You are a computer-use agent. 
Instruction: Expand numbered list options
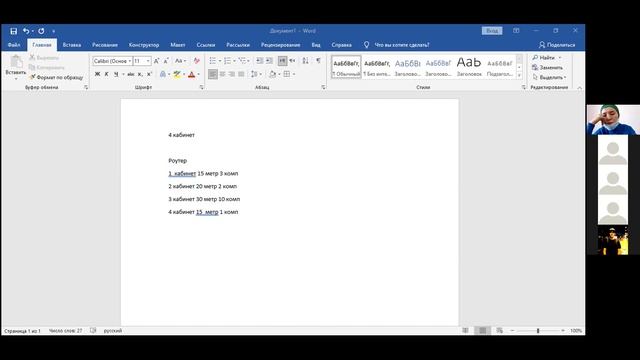pyautogui.click(x=234, y=61)
